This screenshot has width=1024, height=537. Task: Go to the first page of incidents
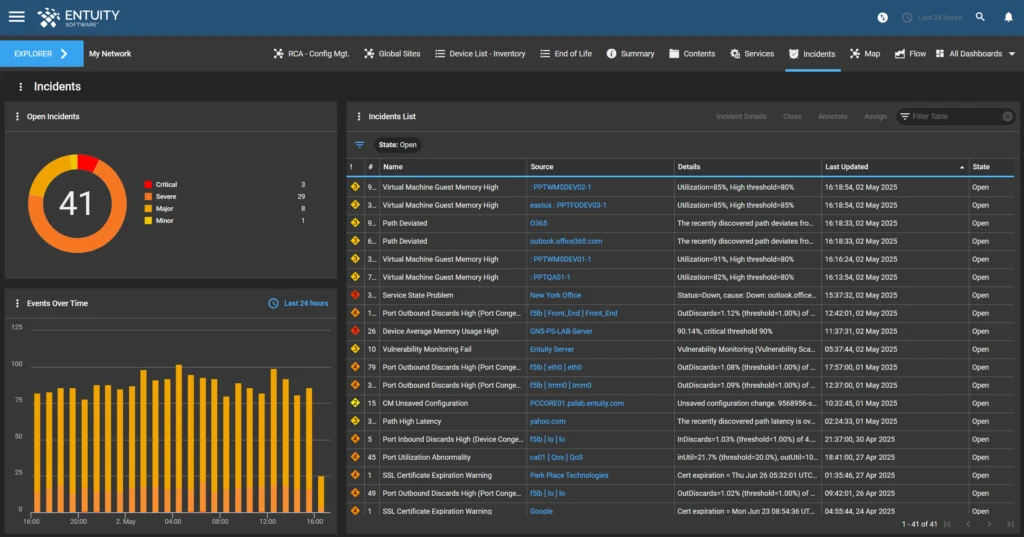[x=948, y=524]
